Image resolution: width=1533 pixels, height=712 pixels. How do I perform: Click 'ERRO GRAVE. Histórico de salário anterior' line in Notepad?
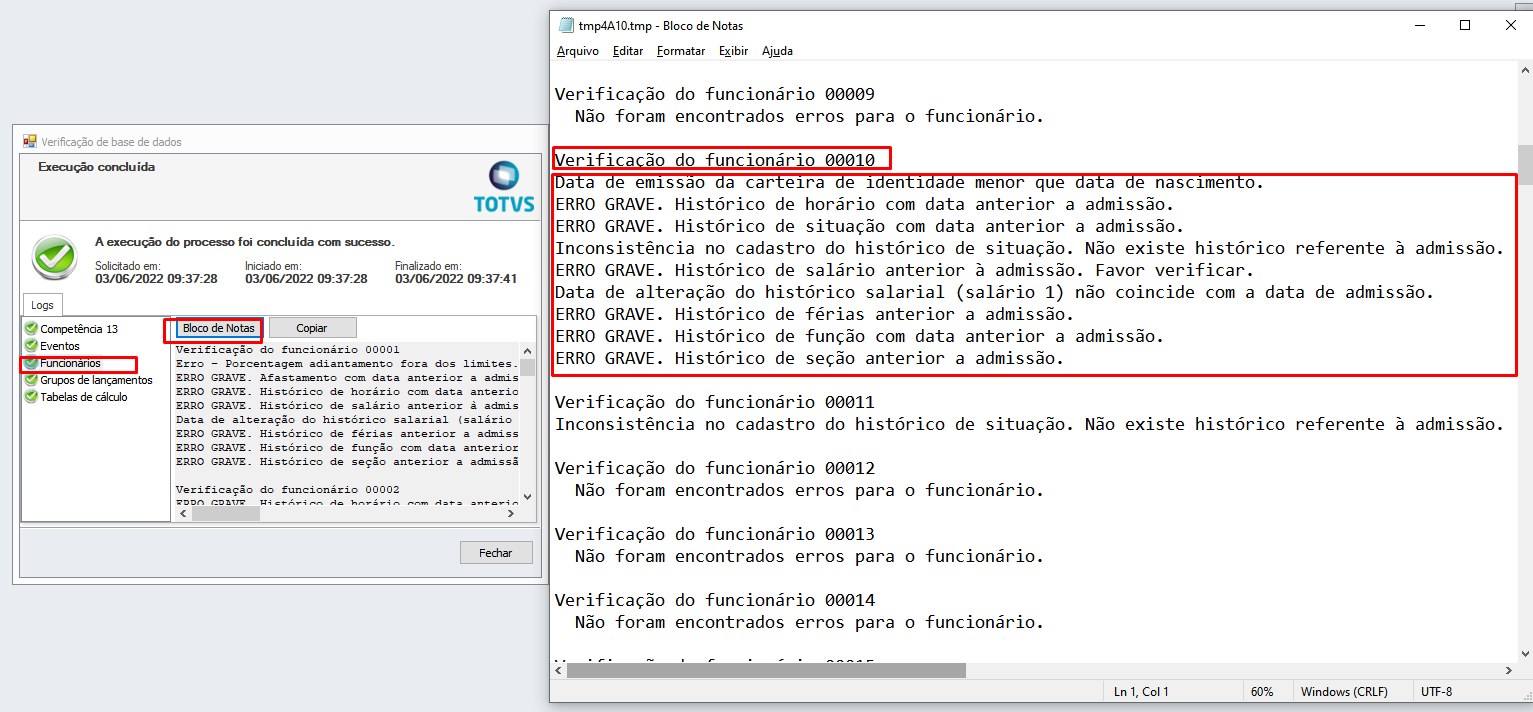(x=905, y=270)
